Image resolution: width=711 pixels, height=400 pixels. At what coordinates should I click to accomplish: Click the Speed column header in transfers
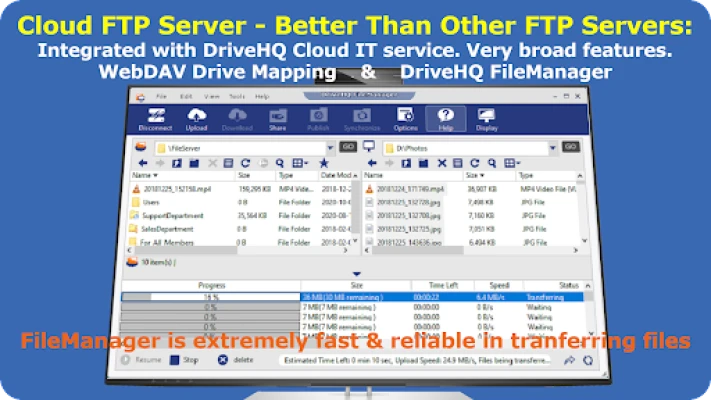coord(499,286)
